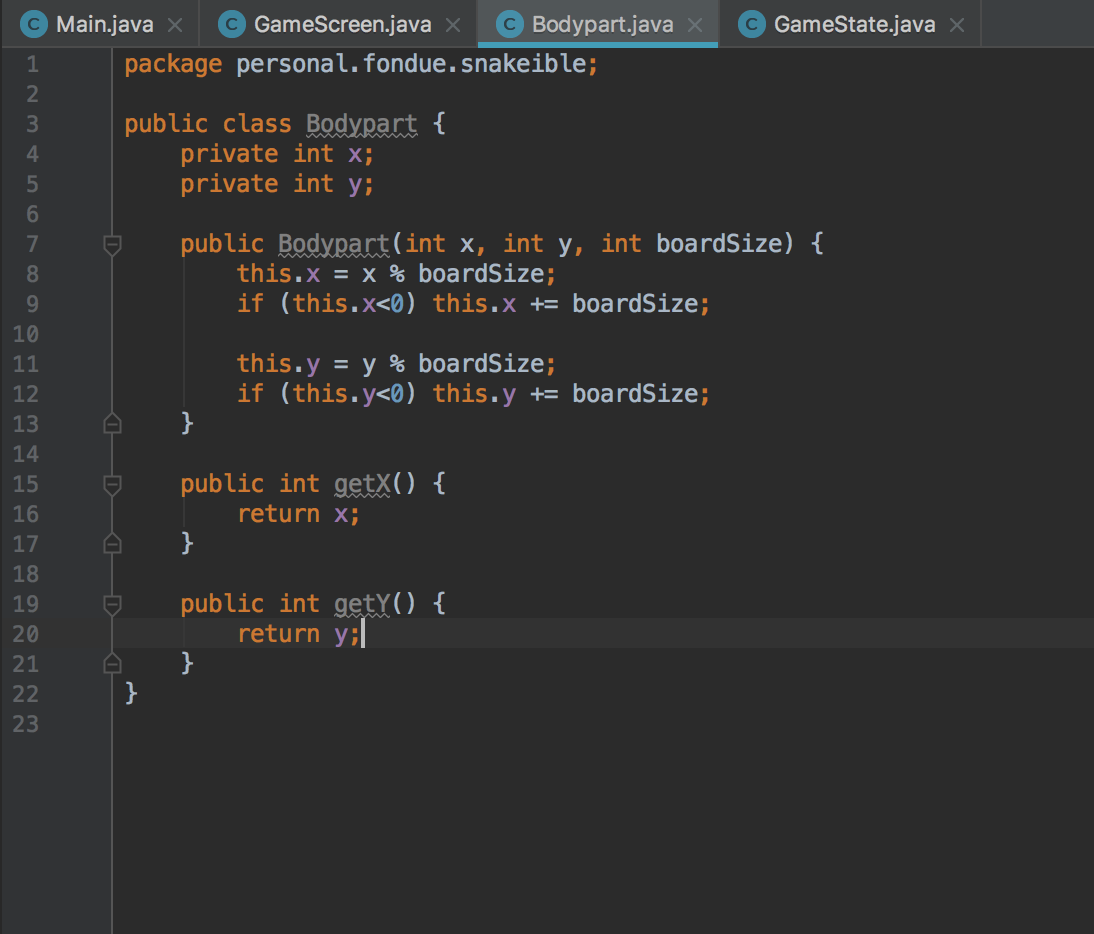1094x934 pixels.
Task: Click the class icon on Main.java tab
Action: [33, 24]
